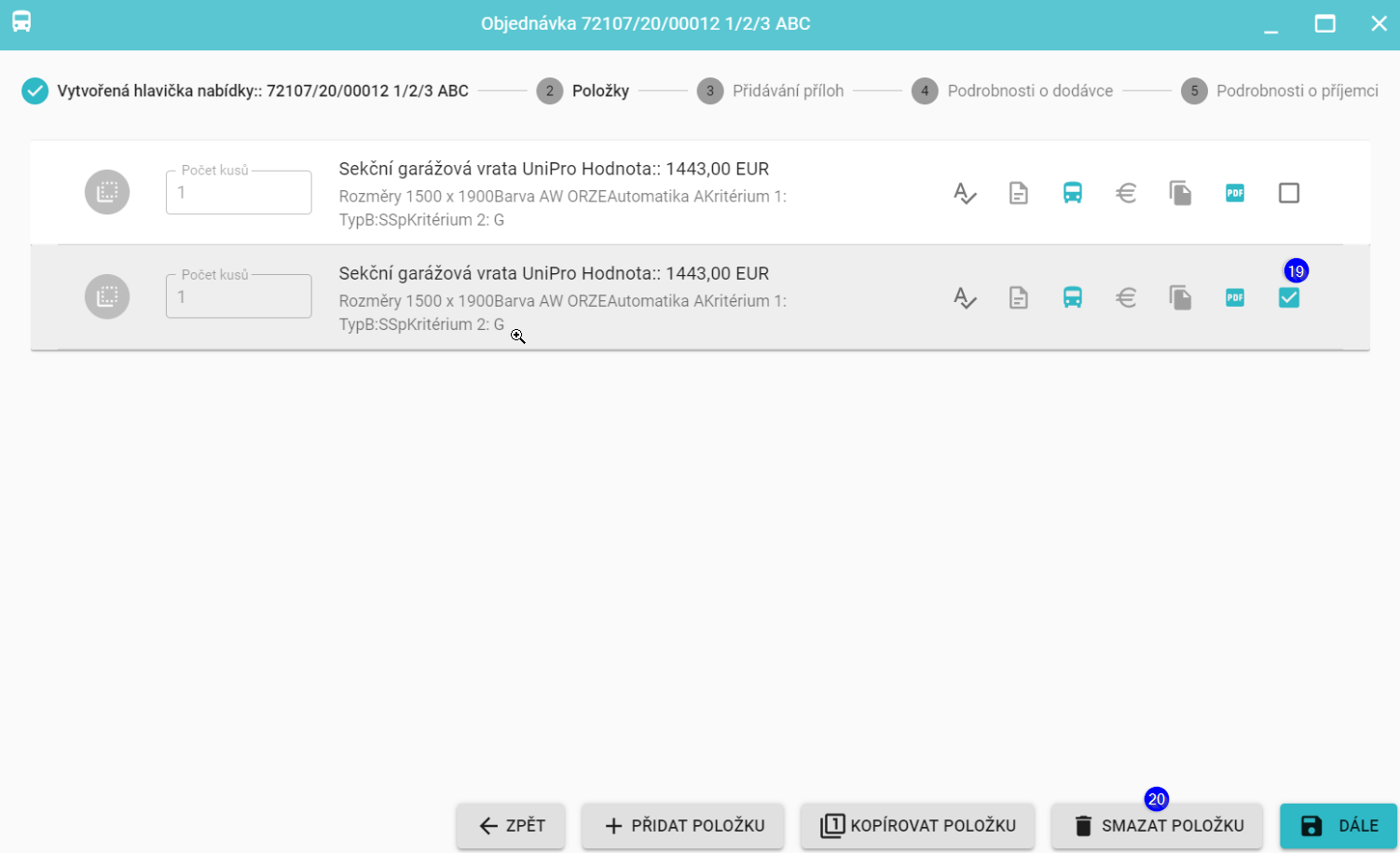
Task: Go to step 3 Přidávání příloh
Action: pyautogui.click(x=770, y=91)
